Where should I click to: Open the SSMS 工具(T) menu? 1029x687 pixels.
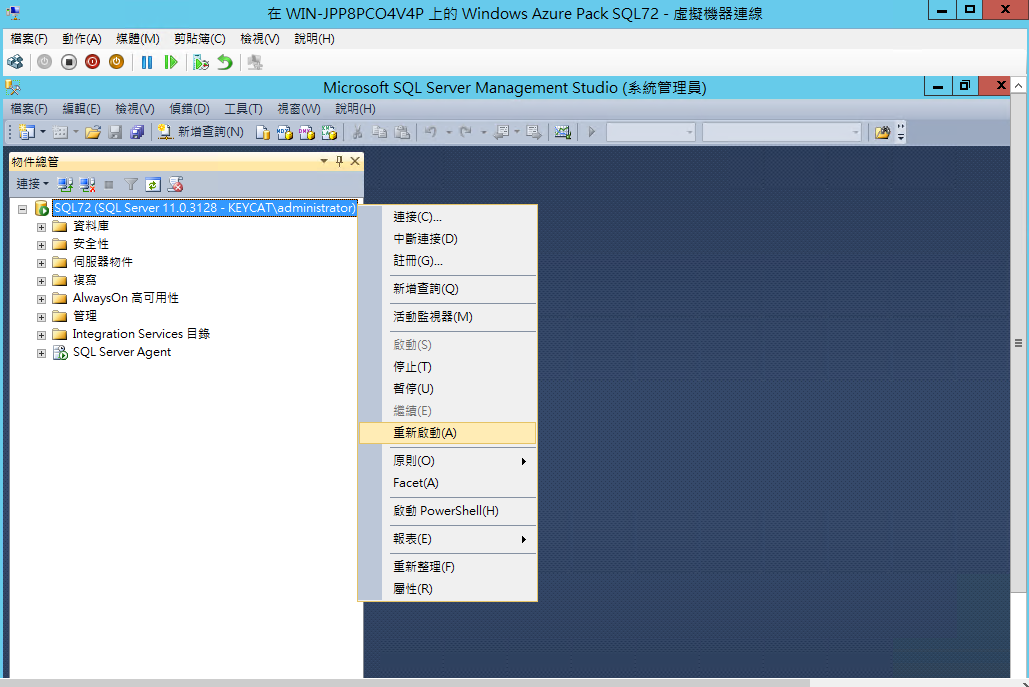243,109
